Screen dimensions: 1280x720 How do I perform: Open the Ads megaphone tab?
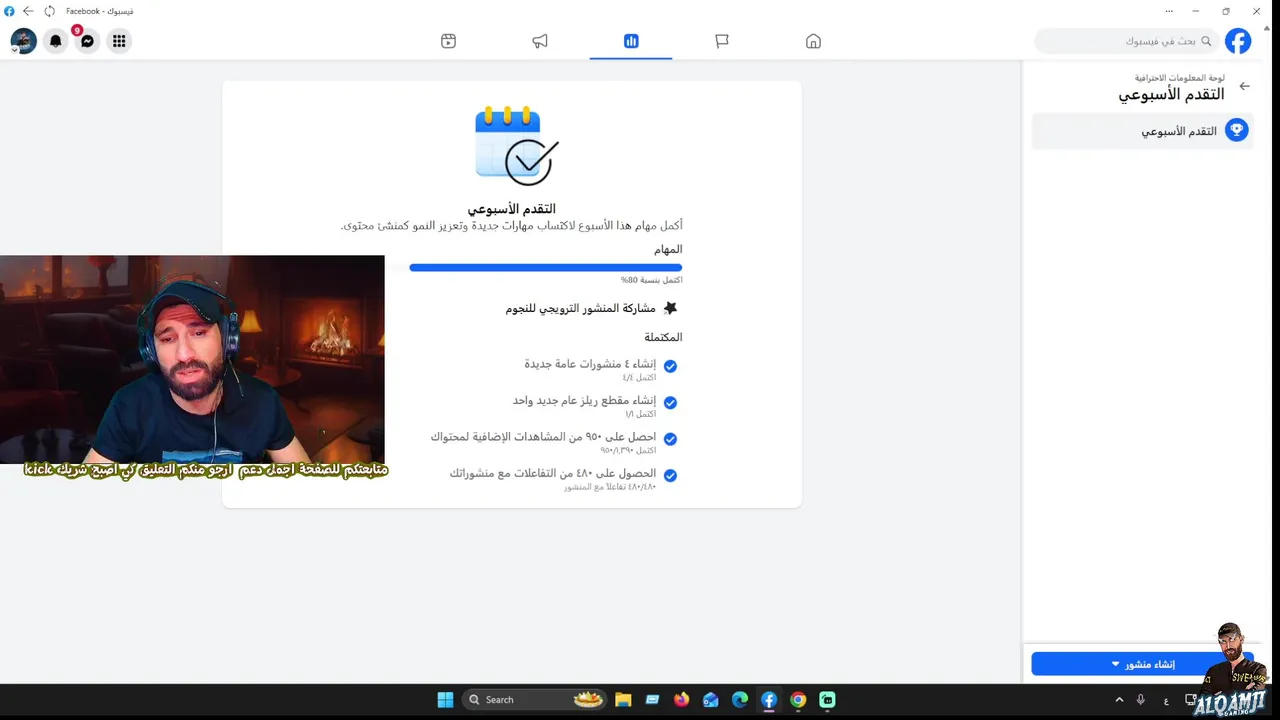(x=540, y=41)
